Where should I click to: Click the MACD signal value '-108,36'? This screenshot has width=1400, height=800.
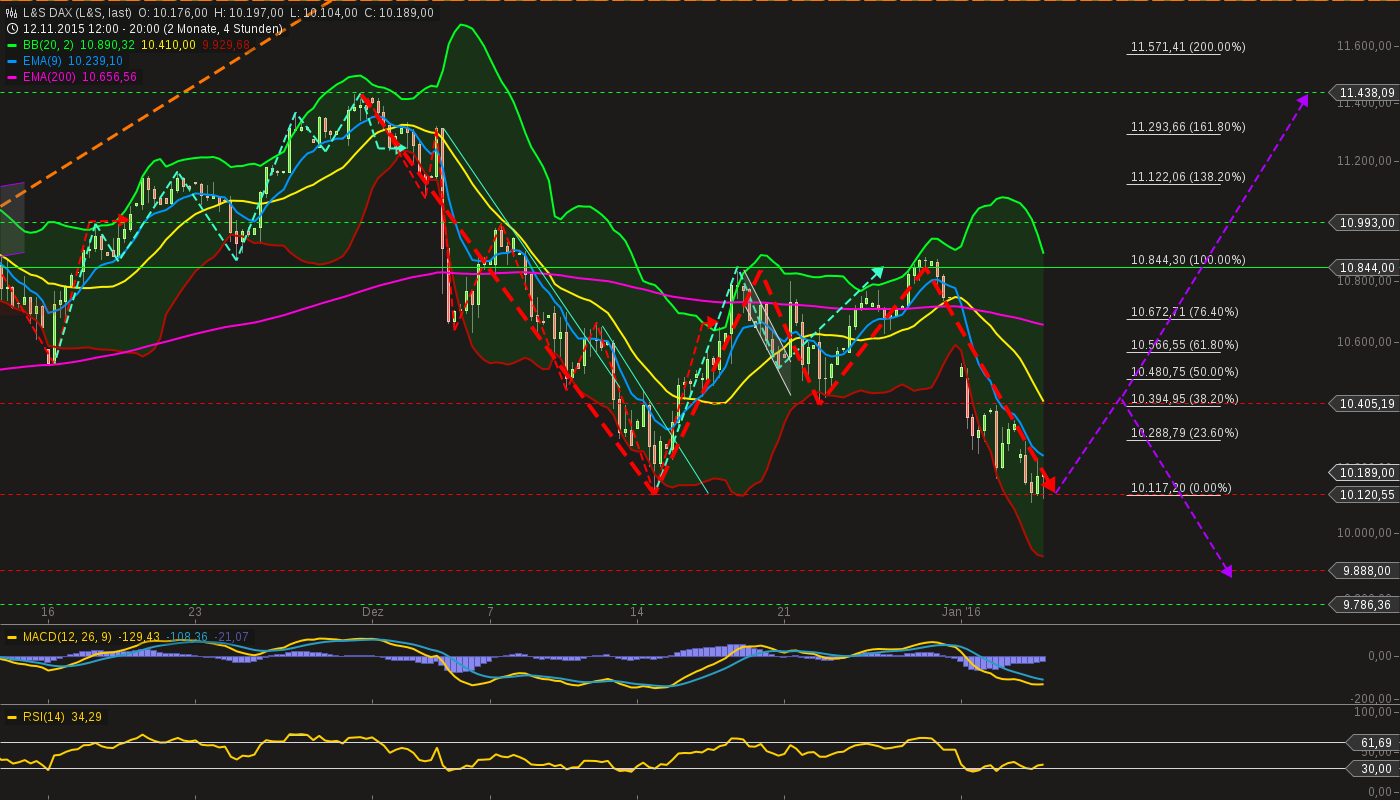(x=188, y=637)
